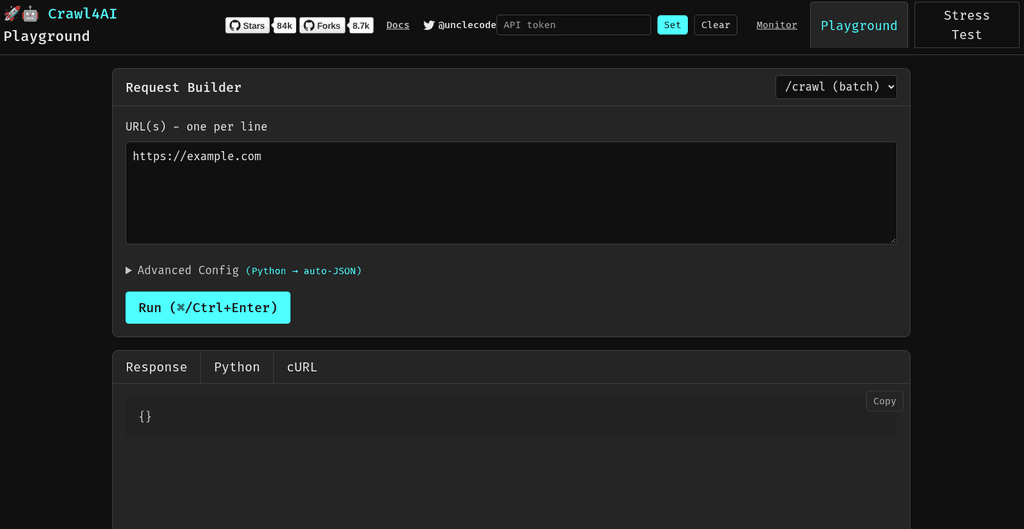Click the GitHub Stars badge
Image resolution: width=1024 pixels, height=529 pixels.
coord(248,25)
